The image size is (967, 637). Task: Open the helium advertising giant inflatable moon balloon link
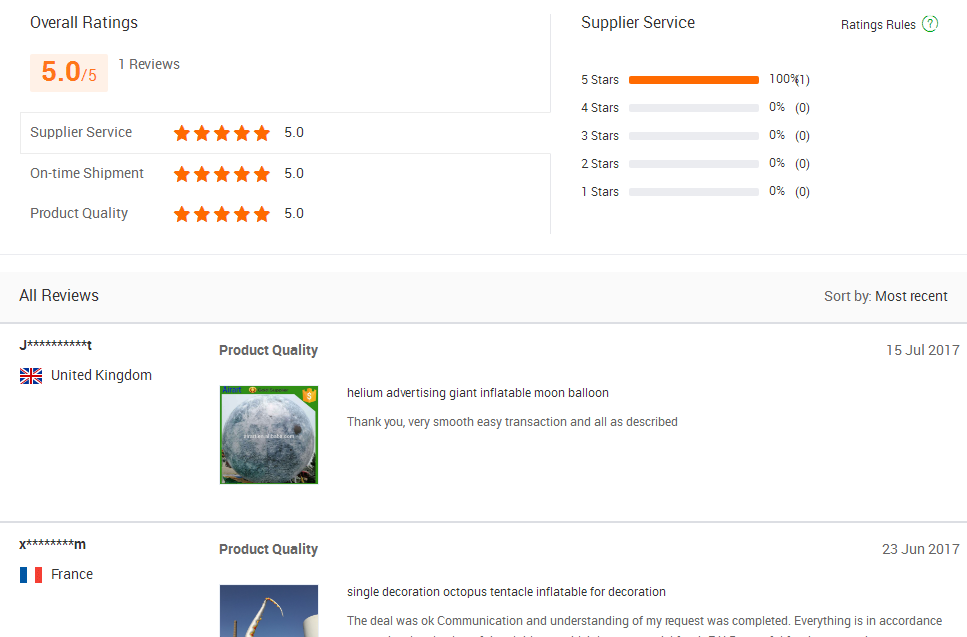[x=478, y=393]
